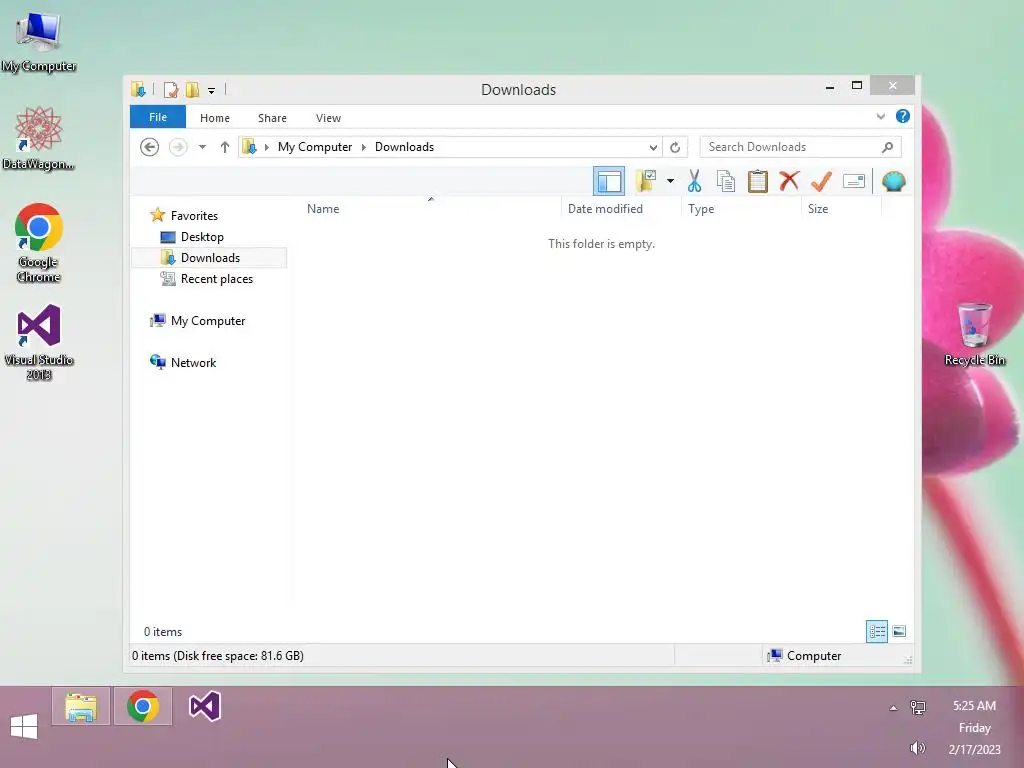Click the E-mail envelope toolbar icon
The height and width of the screenshot is (768, 1024).
854,181
